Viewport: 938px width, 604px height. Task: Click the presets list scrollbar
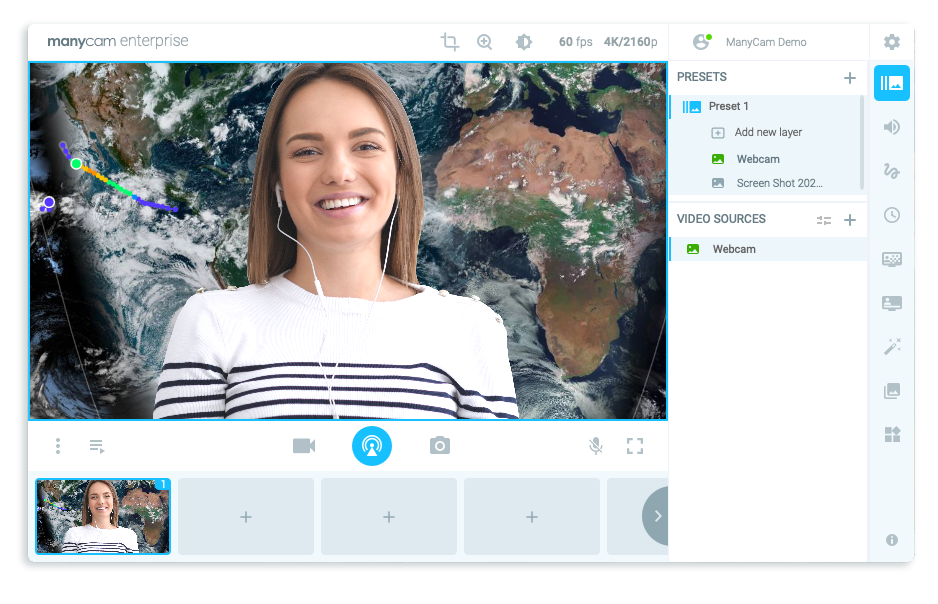[862, 142]
